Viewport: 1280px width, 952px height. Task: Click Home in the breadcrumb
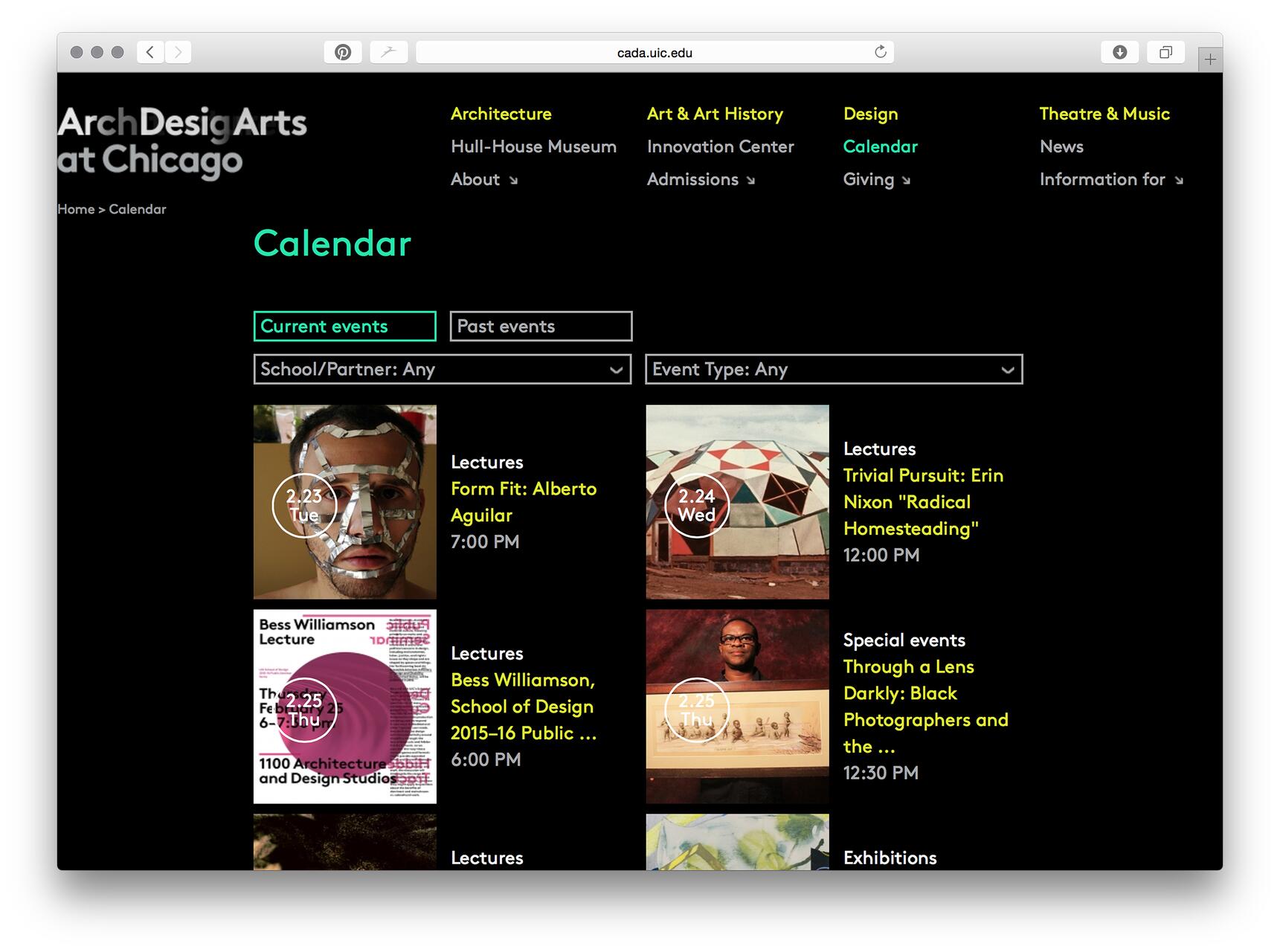pos(76,209)
